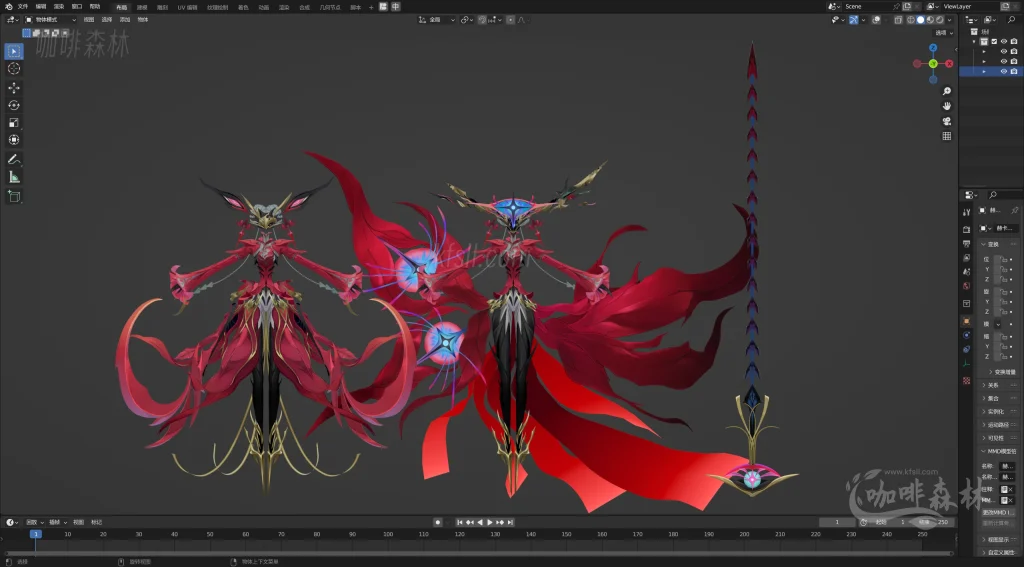Viewport: 1024px width, 567px height.
Task: Open the Output properties tab
Action: tap(967, 244)
